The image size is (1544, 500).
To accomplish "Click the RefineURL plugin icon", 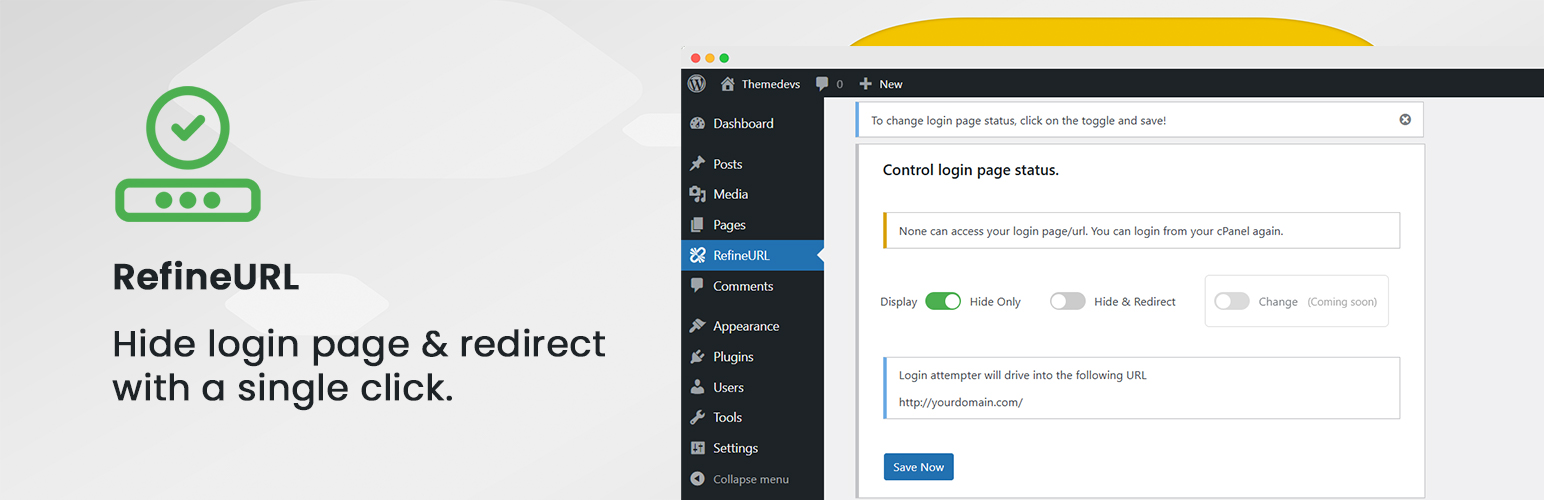I will [x=698, y=255].
